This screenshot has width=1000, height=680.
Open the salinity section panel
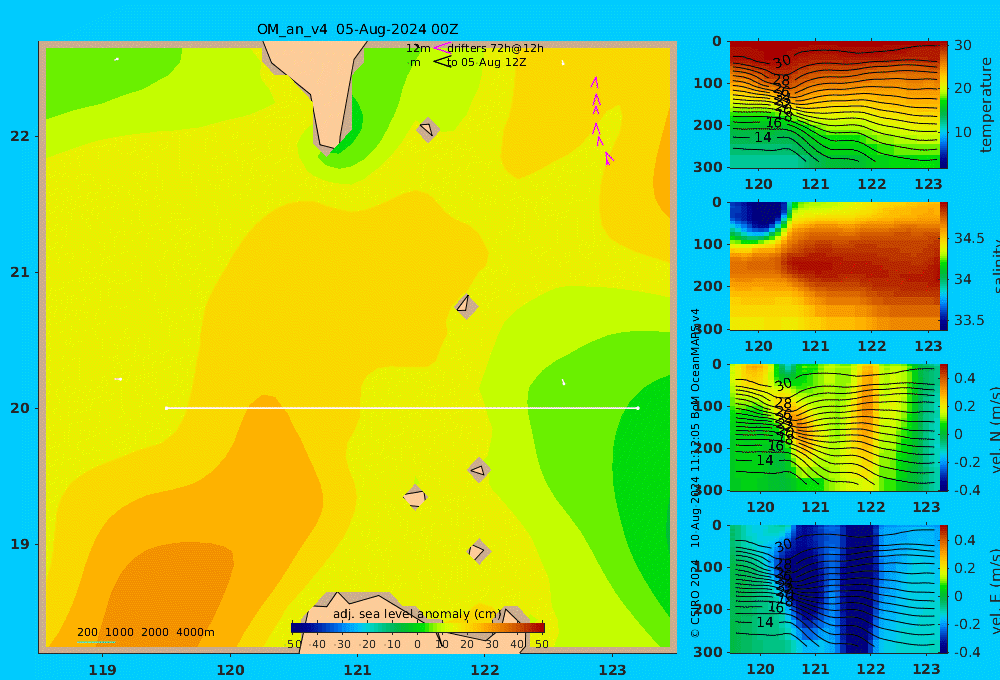click(x=835, y=266)
